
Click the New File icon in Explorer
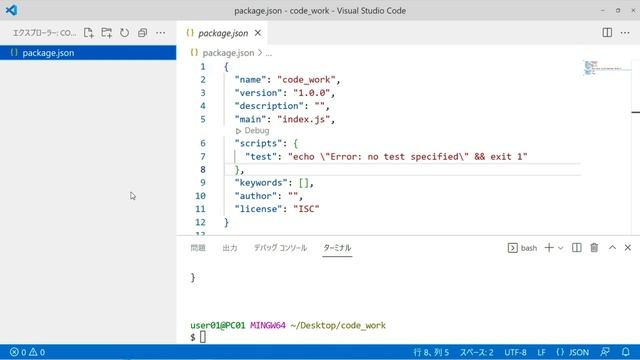tap(89, 33)
